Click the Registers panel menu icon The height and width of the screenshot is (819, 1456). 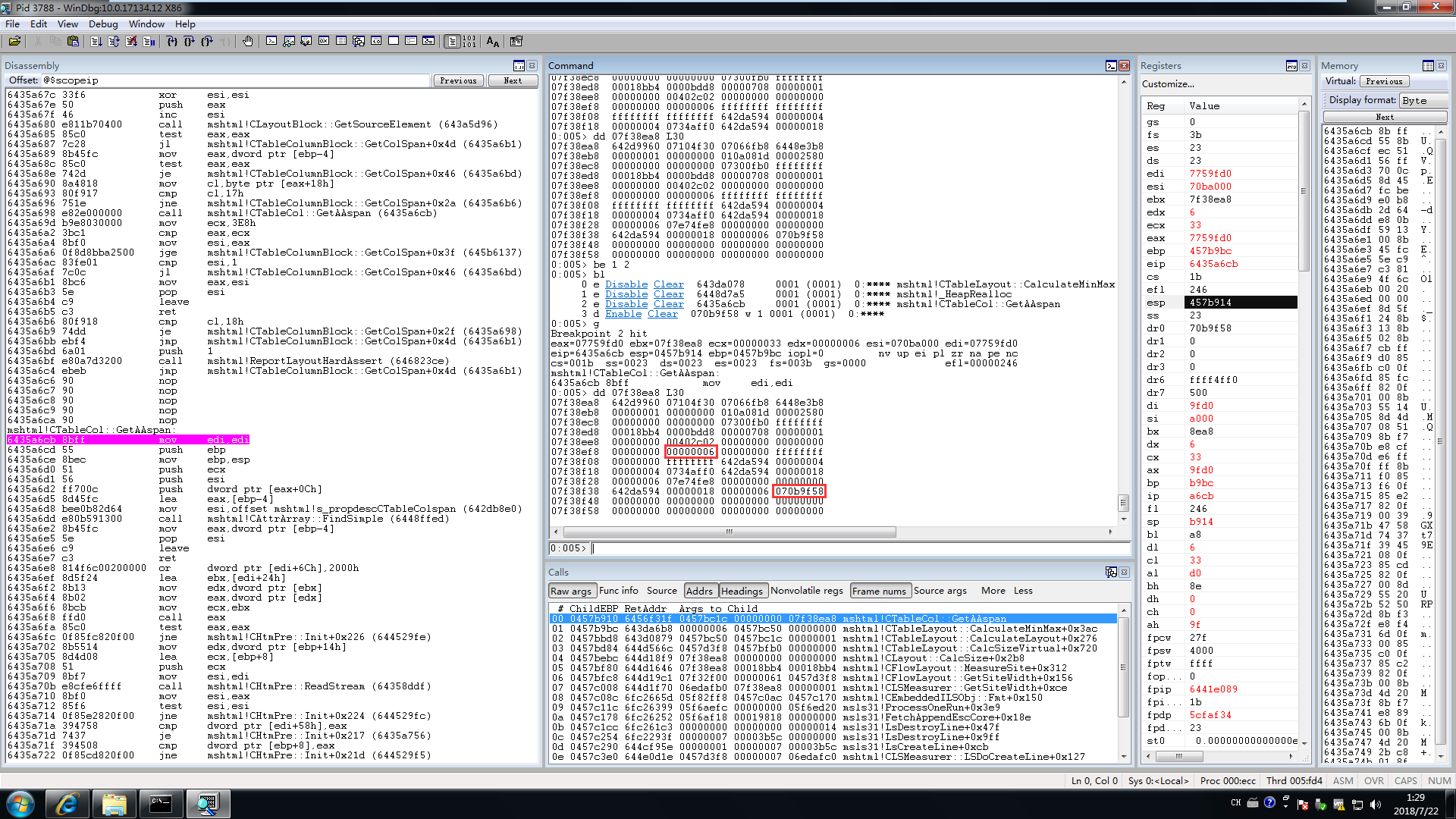(x=1291, y=66)
